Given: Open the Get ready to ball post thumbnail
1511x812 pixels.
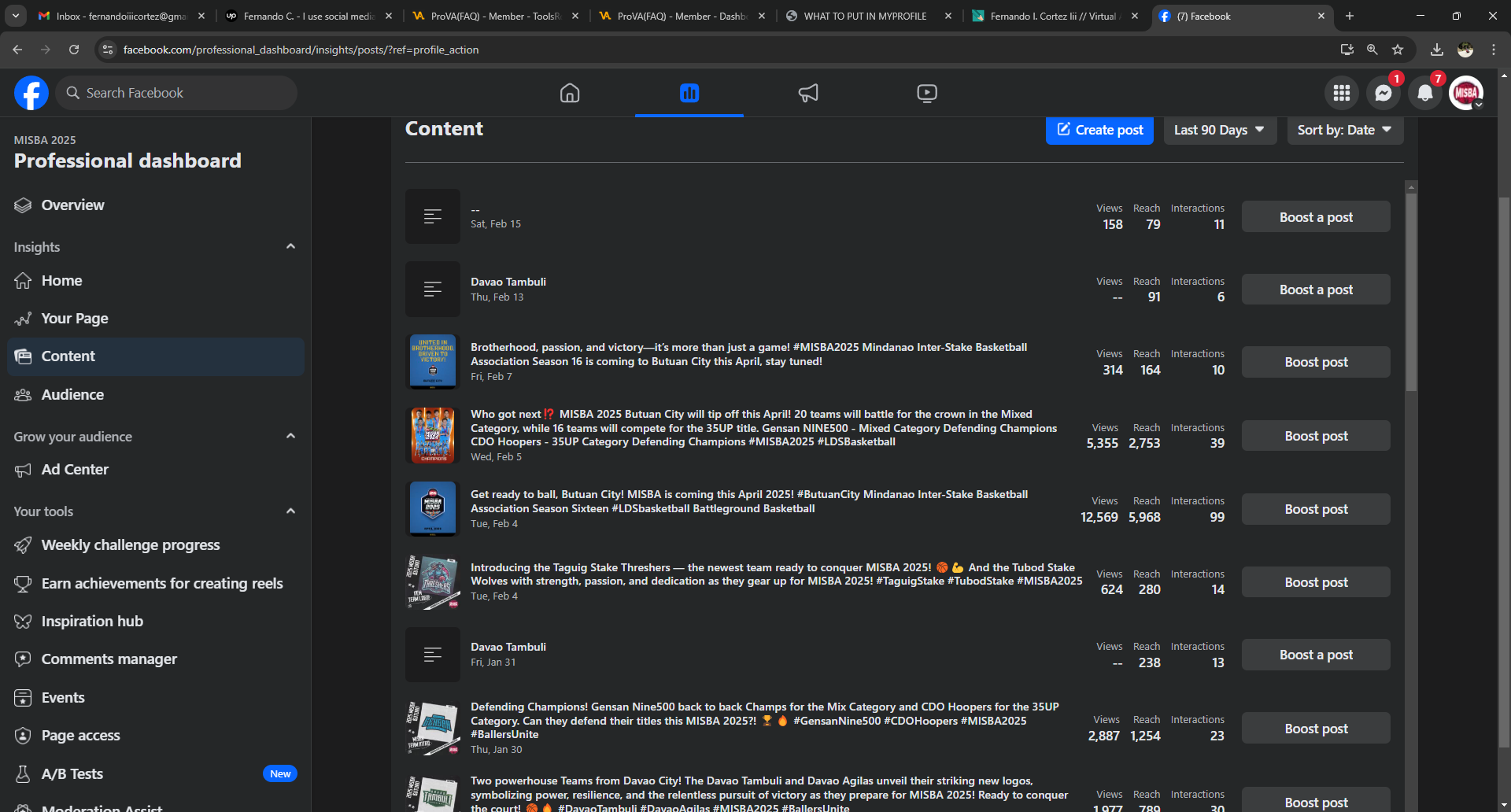Looking at the screenshot, I should coord(433,508).
